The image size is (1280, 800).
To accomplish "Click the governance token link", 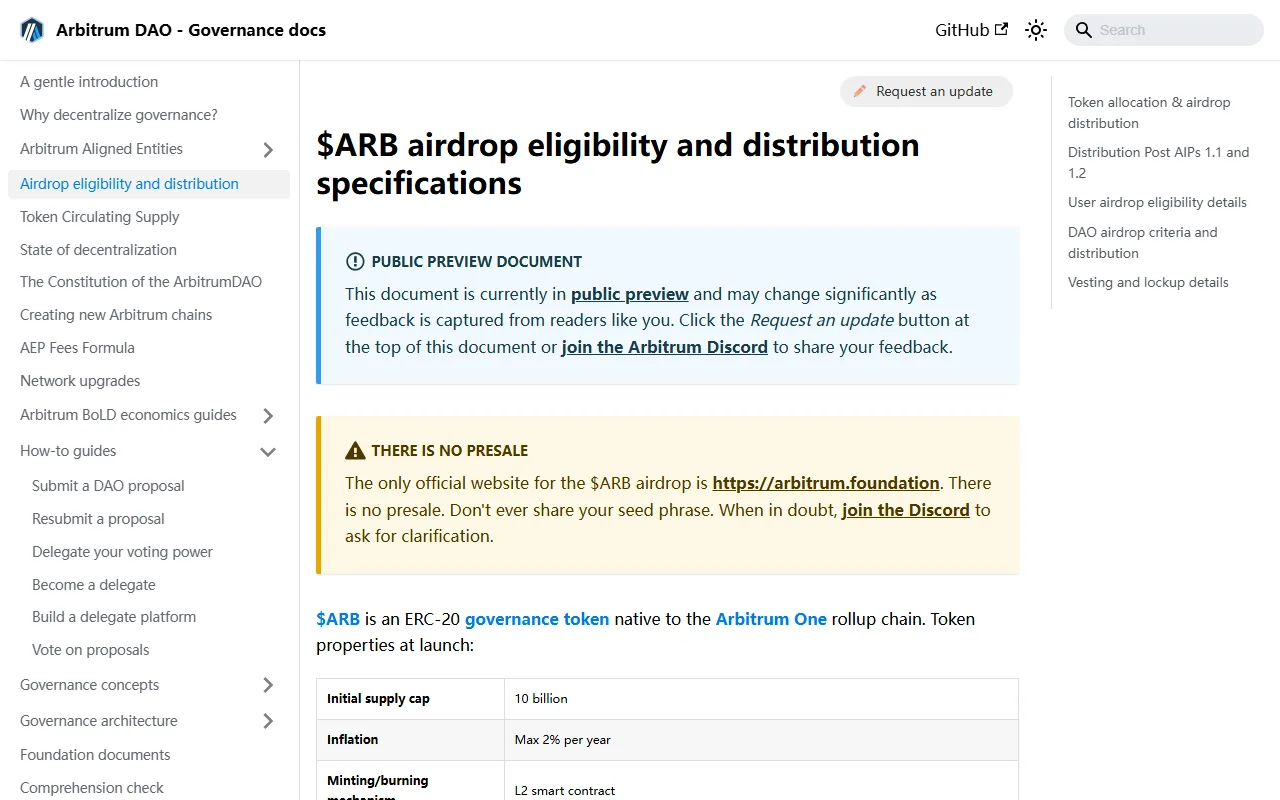I will (x=537, y=619).
